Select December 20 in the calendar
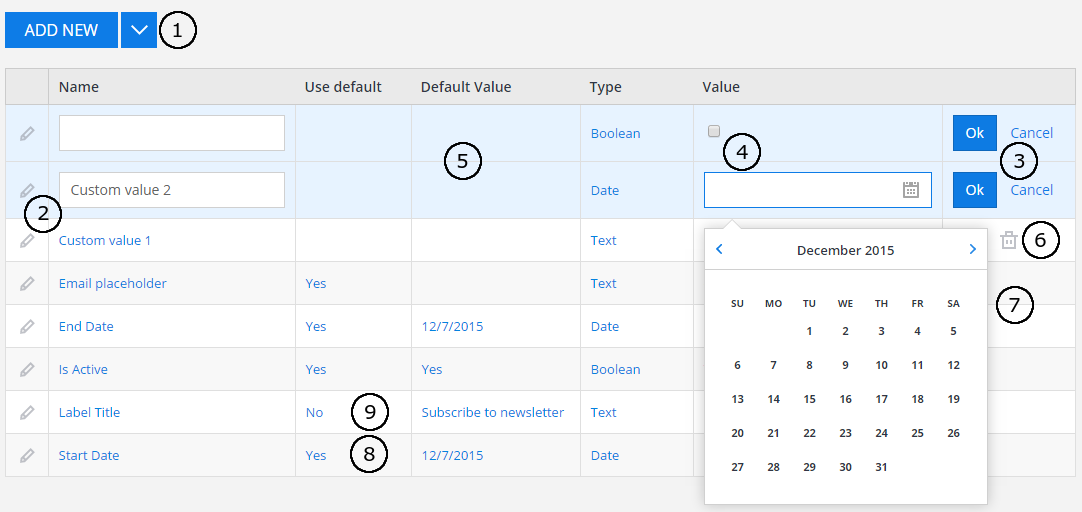 738,433
